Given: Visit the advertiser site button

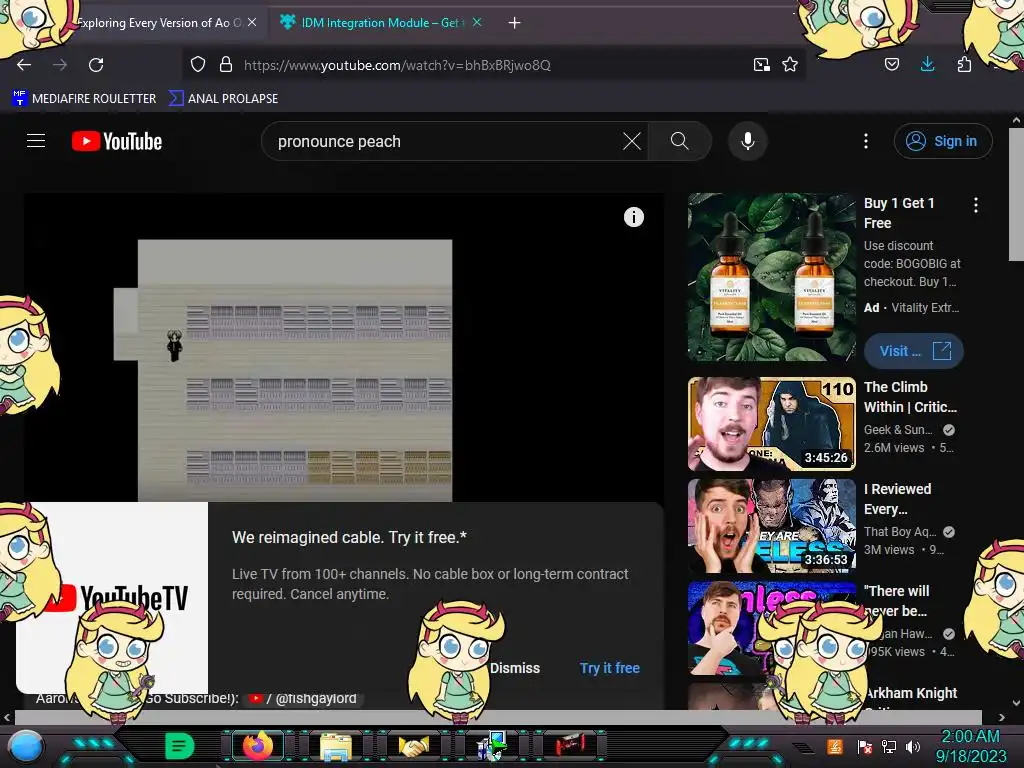Looking at the screenshot, I should [x=914, y=351].
